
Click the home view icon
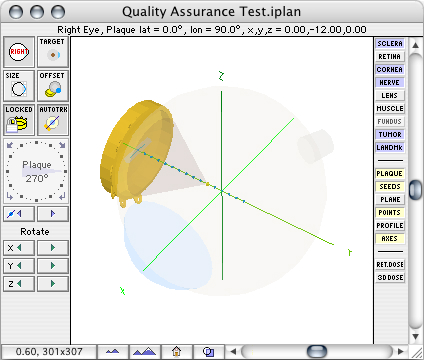click(x=176, y=351)
